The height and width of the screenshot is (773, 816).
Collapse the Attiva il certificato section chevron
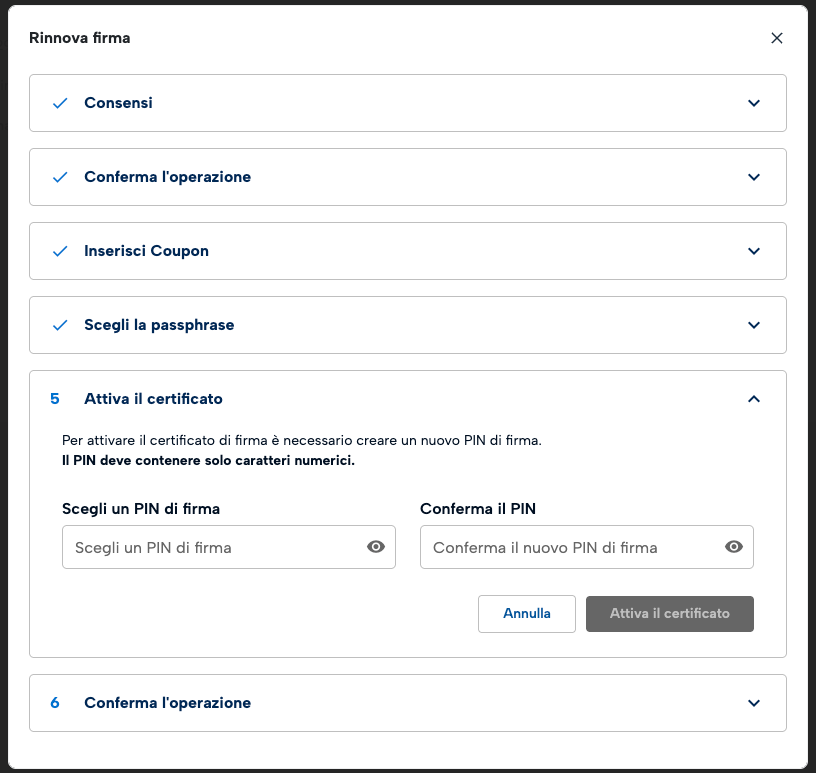(754, 399)
